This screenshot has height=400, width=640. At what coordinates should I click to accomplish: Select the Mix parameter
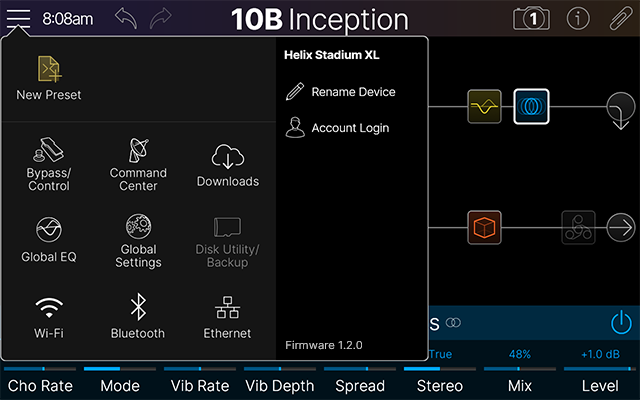click(519, 384)
